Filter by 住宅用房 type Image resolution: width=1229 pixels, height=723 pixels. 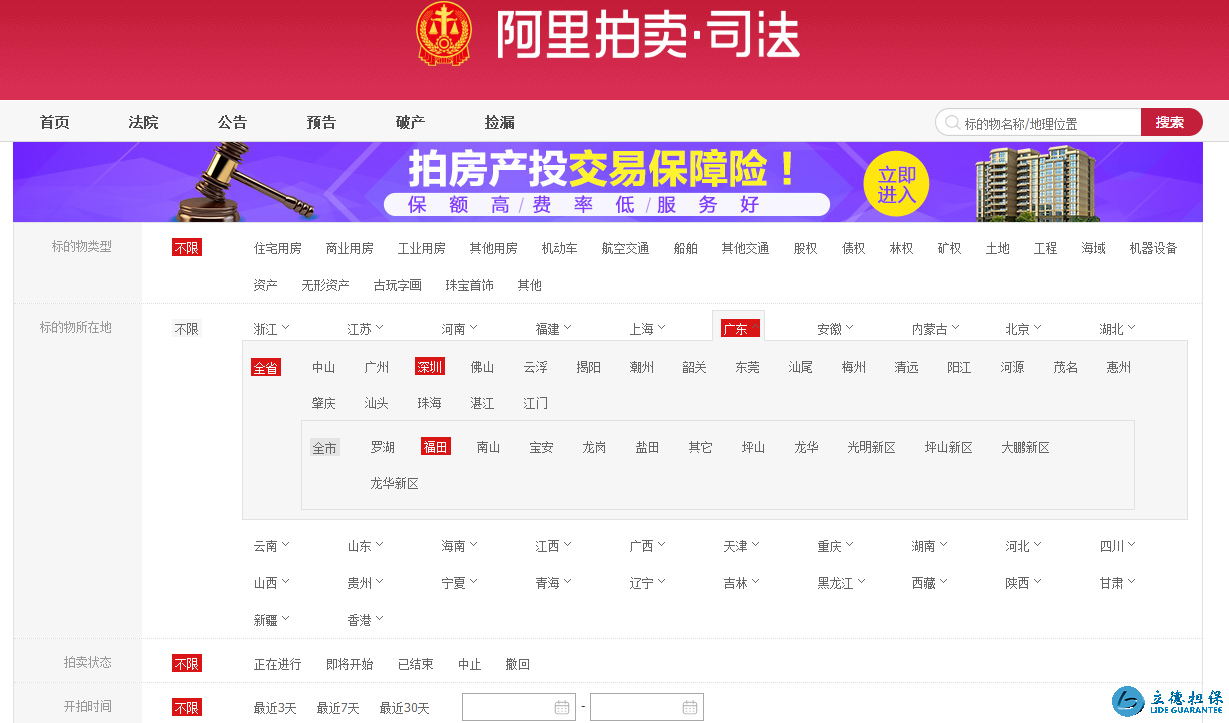278,248
